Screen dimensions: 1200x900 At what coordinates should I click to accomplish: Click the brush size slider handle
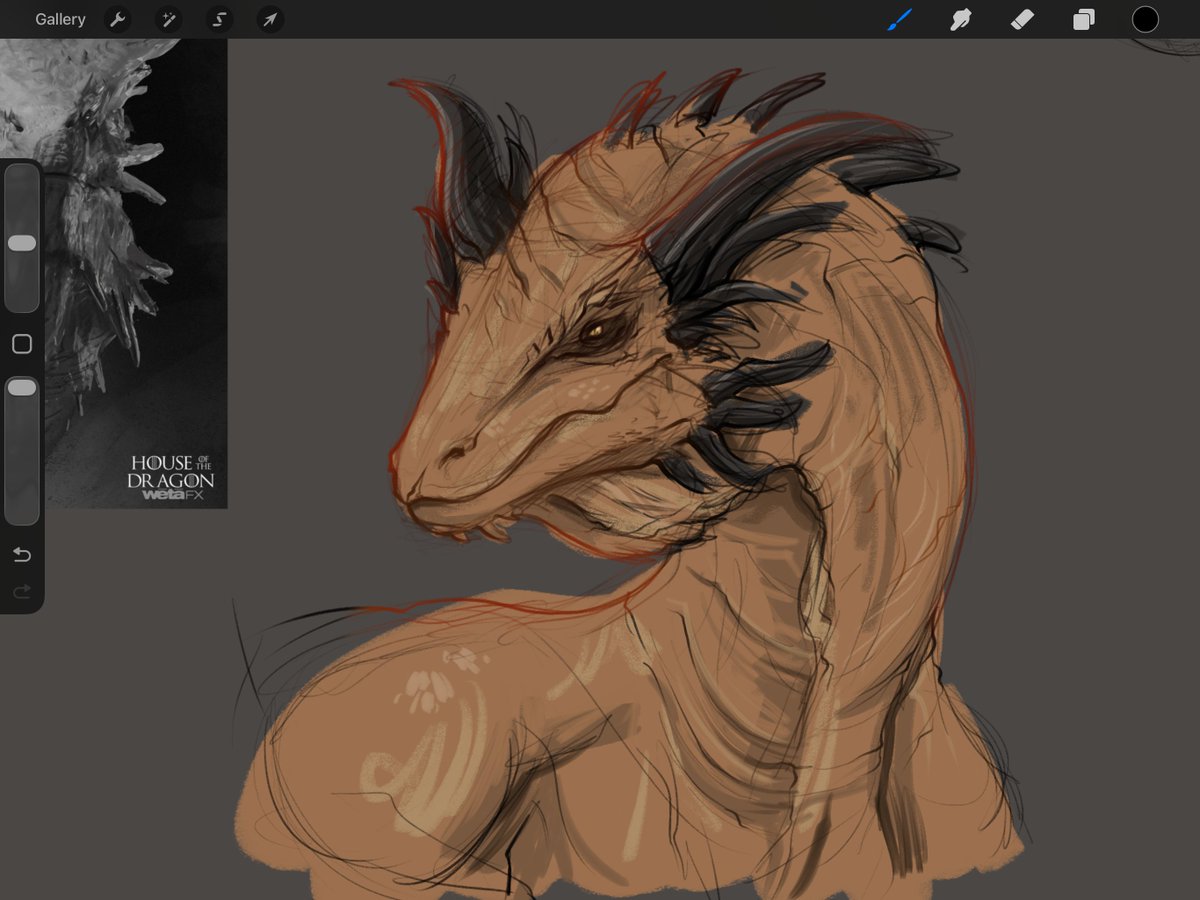point(22,243)
